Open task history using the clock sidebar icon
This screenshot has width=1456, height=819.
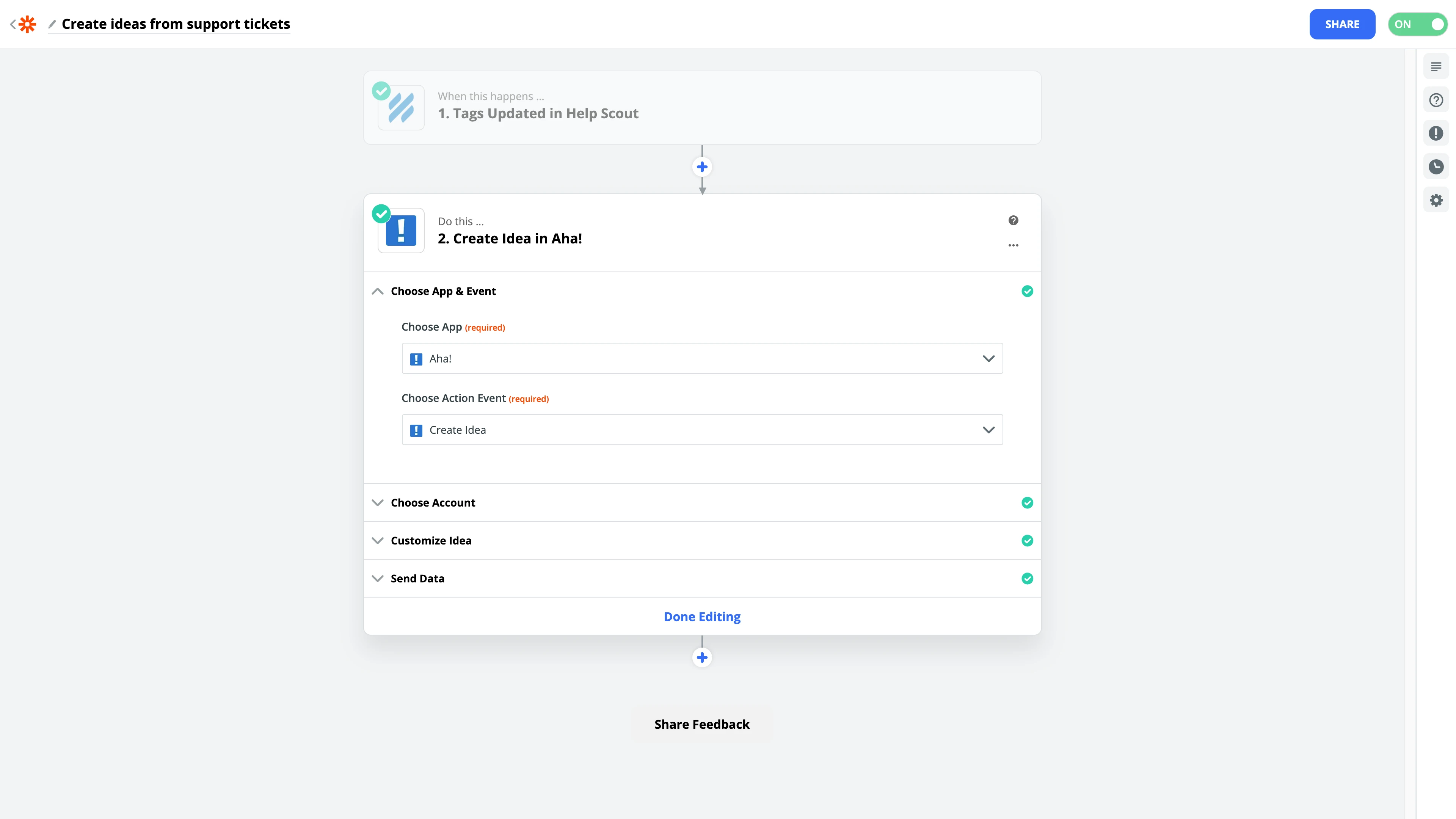(1436, 166)
